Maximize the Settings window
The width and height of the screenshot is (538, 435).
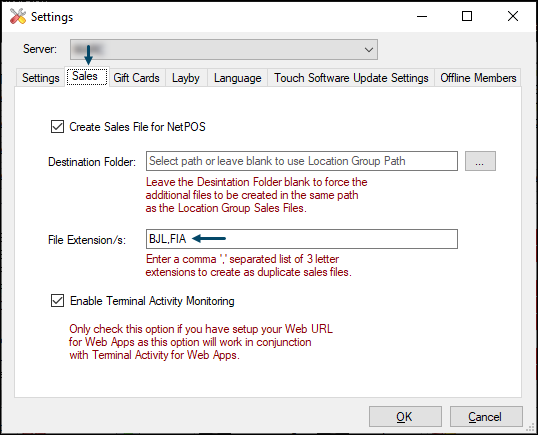point(467,16)
